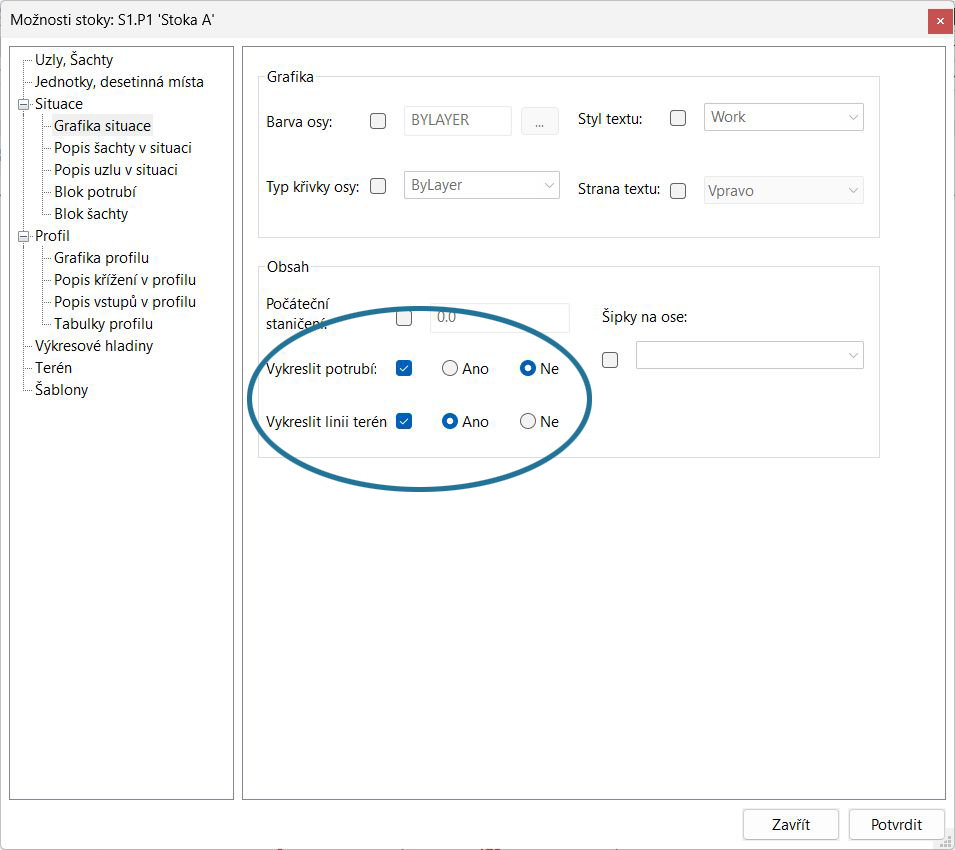Image resolution: width=955 pixels, height=850 pixels.
Task: Select Jednotky, desetinná místa in tree
Action: pos(119,82)
